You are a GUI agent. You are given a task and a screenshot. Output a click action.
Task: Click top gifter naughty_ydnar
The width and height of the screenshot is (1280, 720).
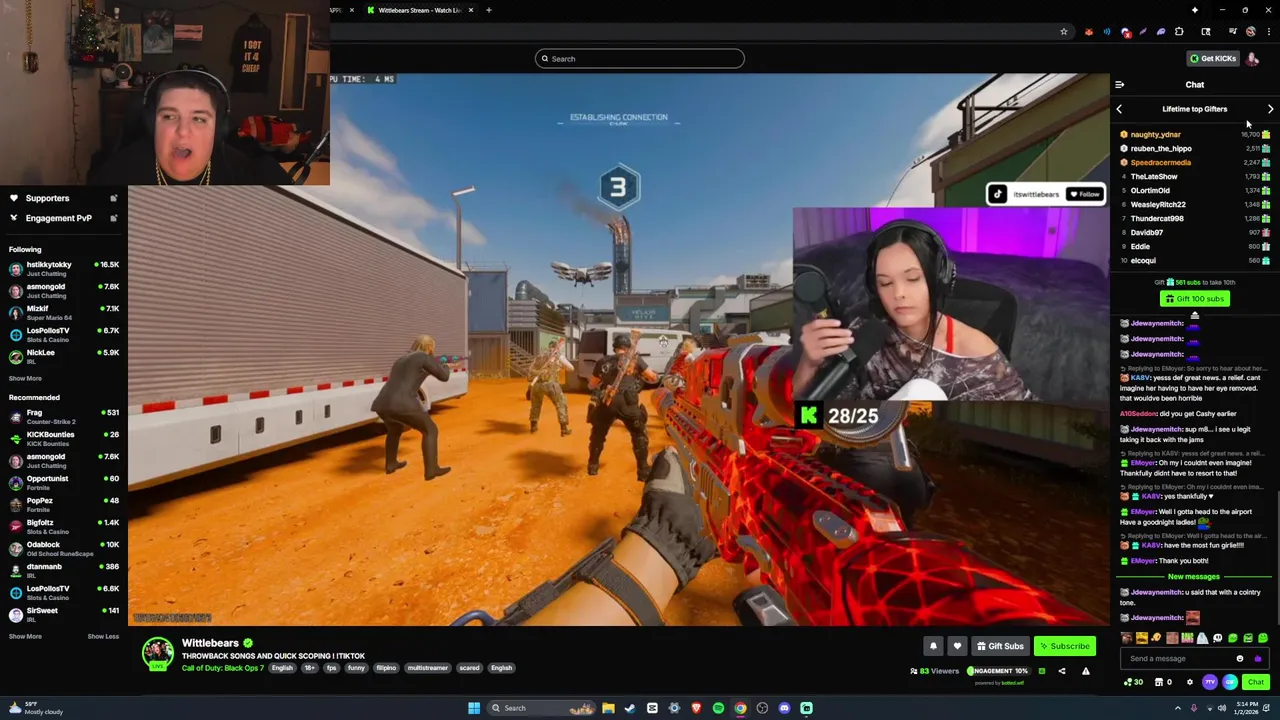click(1155, 134)
